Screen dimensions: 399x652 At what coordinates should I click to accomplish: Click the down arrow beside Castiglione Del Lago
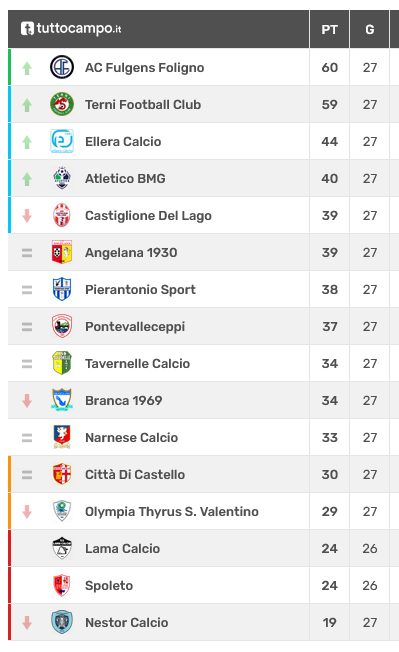(27, 216)
